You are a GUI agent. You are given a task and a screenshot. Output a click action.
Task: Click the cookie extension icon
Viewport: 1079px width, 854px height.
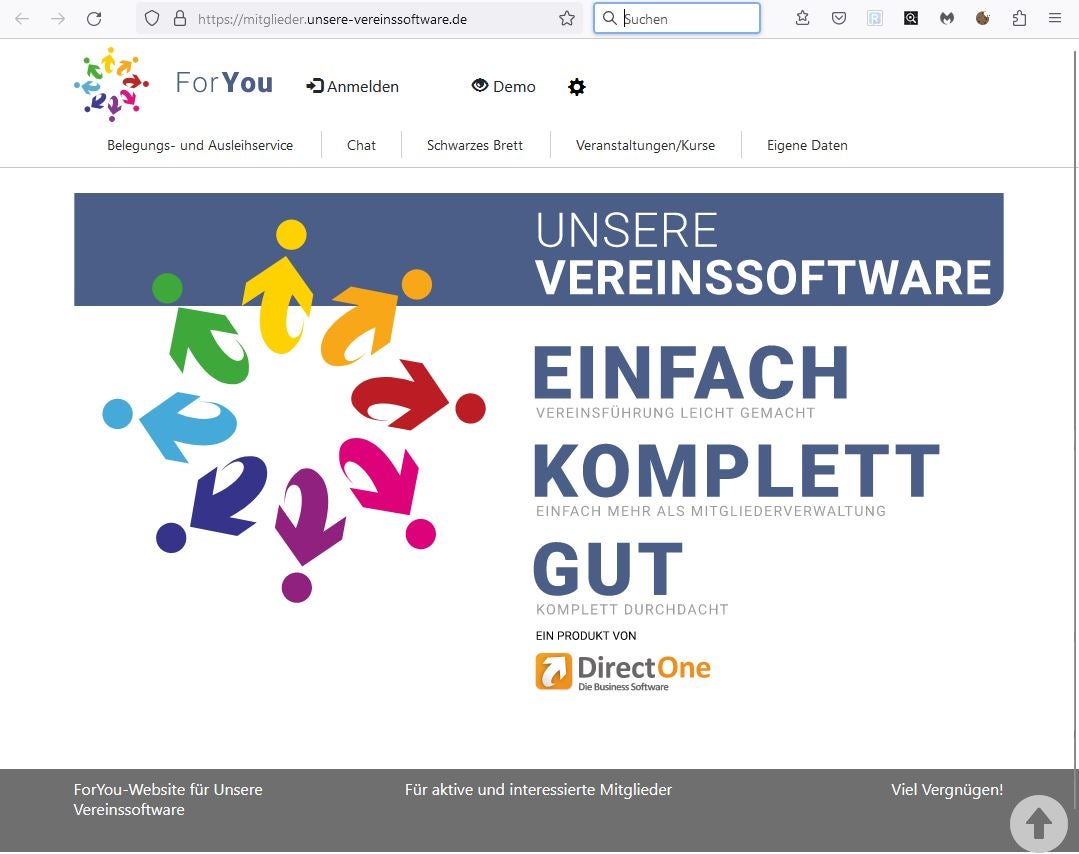[x=983, y=19]
